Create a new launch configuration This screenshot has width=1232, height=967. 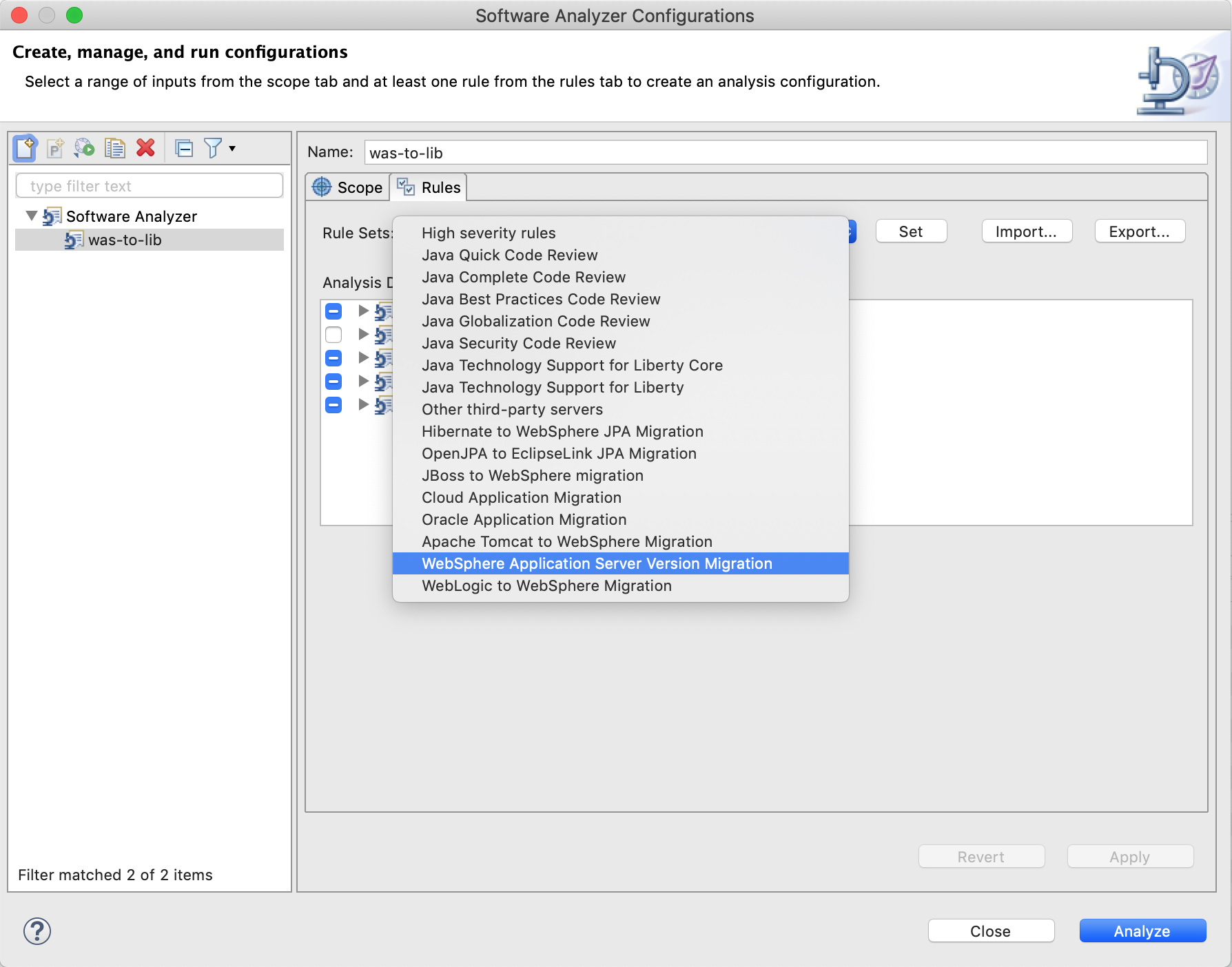pos(25,148)
